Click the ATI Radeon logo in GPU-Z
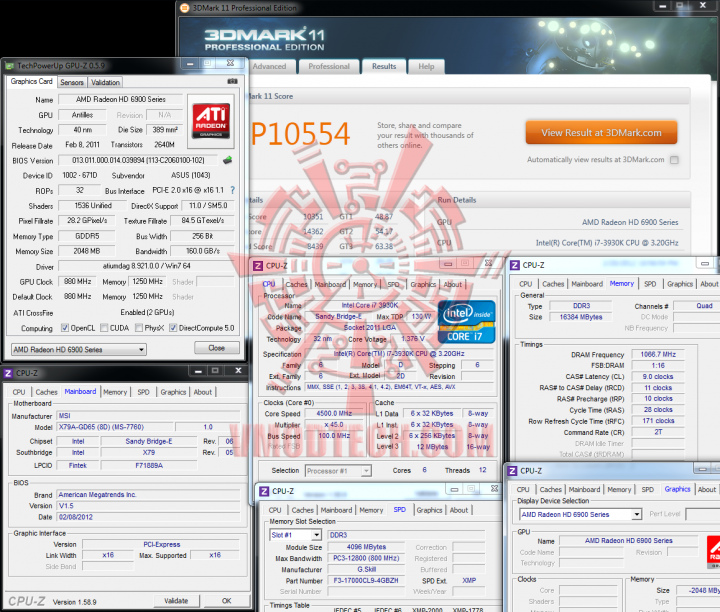This screenshot has height=612, width=720. [211, 121]
